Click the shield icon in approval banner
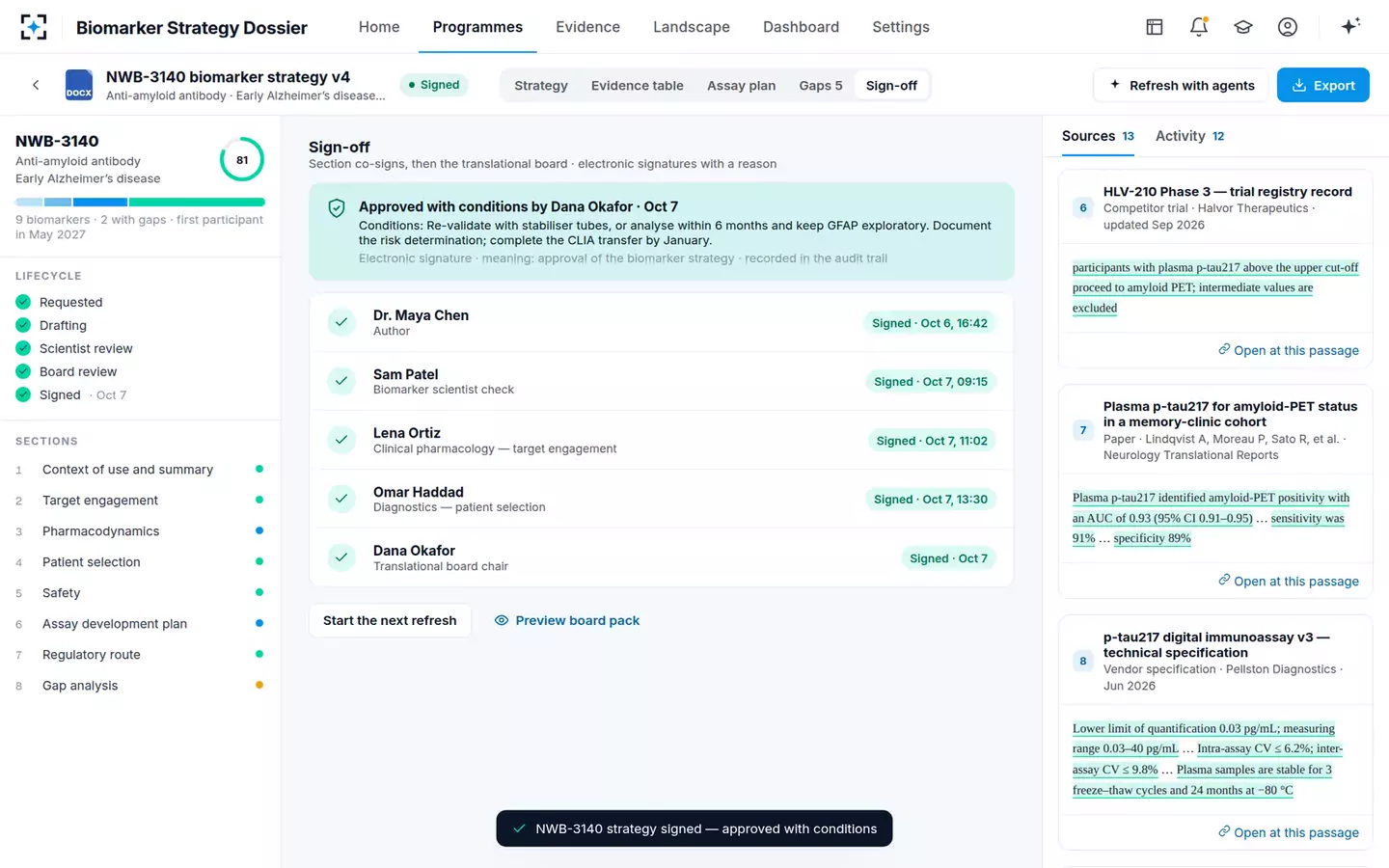 [337, 208]
